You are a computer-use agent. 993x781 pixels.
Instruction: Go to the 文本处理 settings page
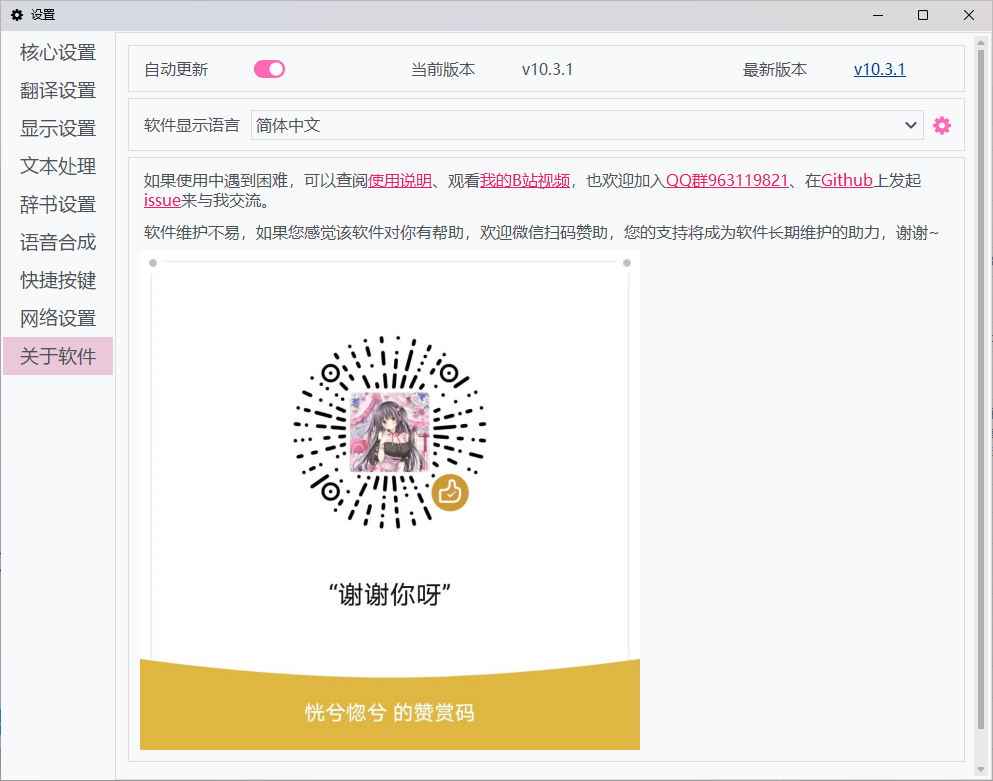tap(56, 166)
